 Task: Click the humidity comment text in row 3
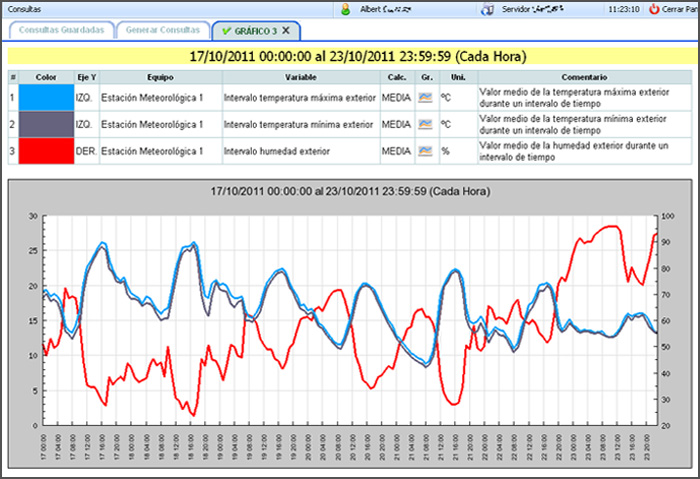click(x=574, y=151)
